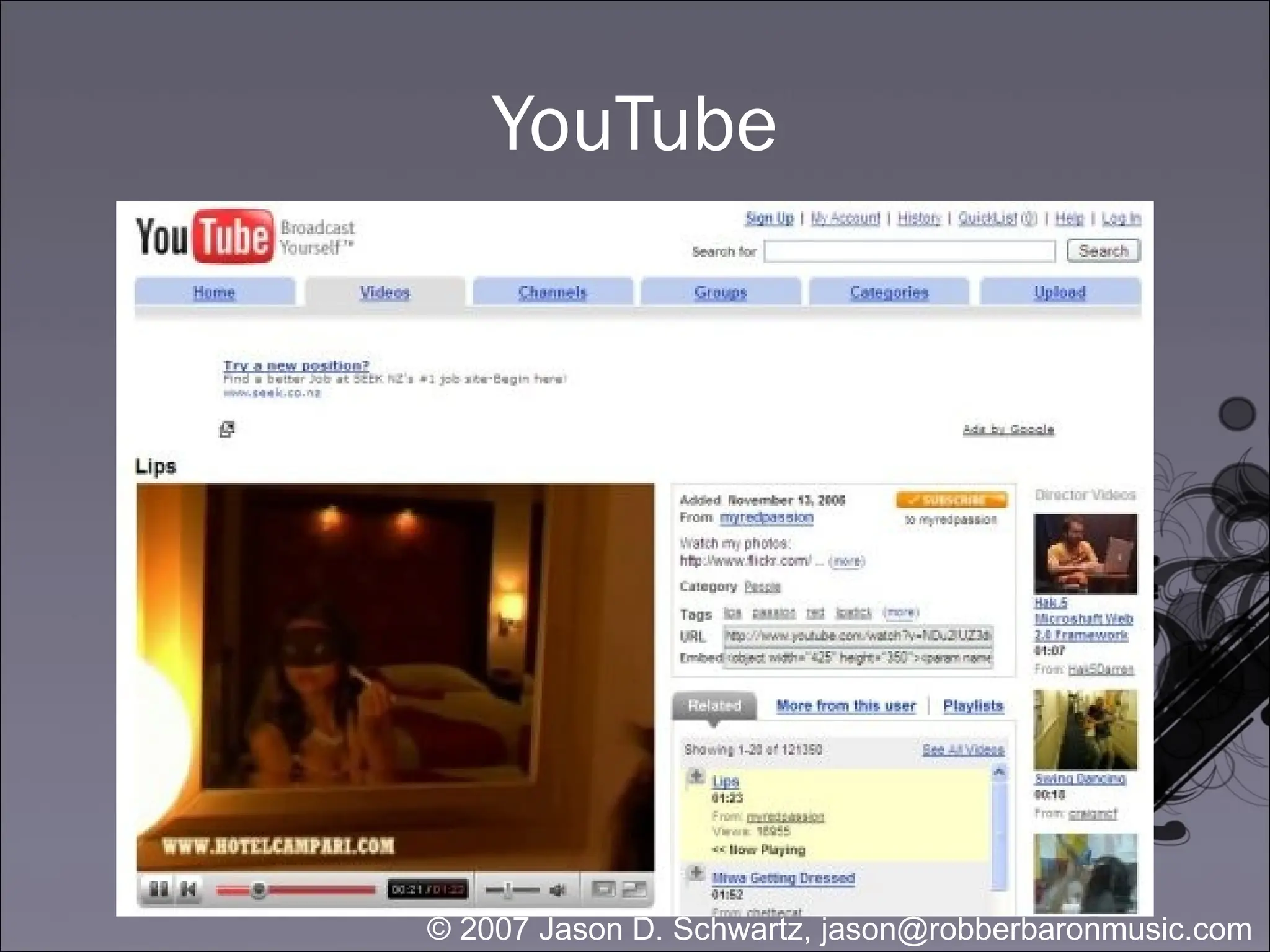Click the Sign Up link
The image size is (1270, 952).
pos(770,218)
